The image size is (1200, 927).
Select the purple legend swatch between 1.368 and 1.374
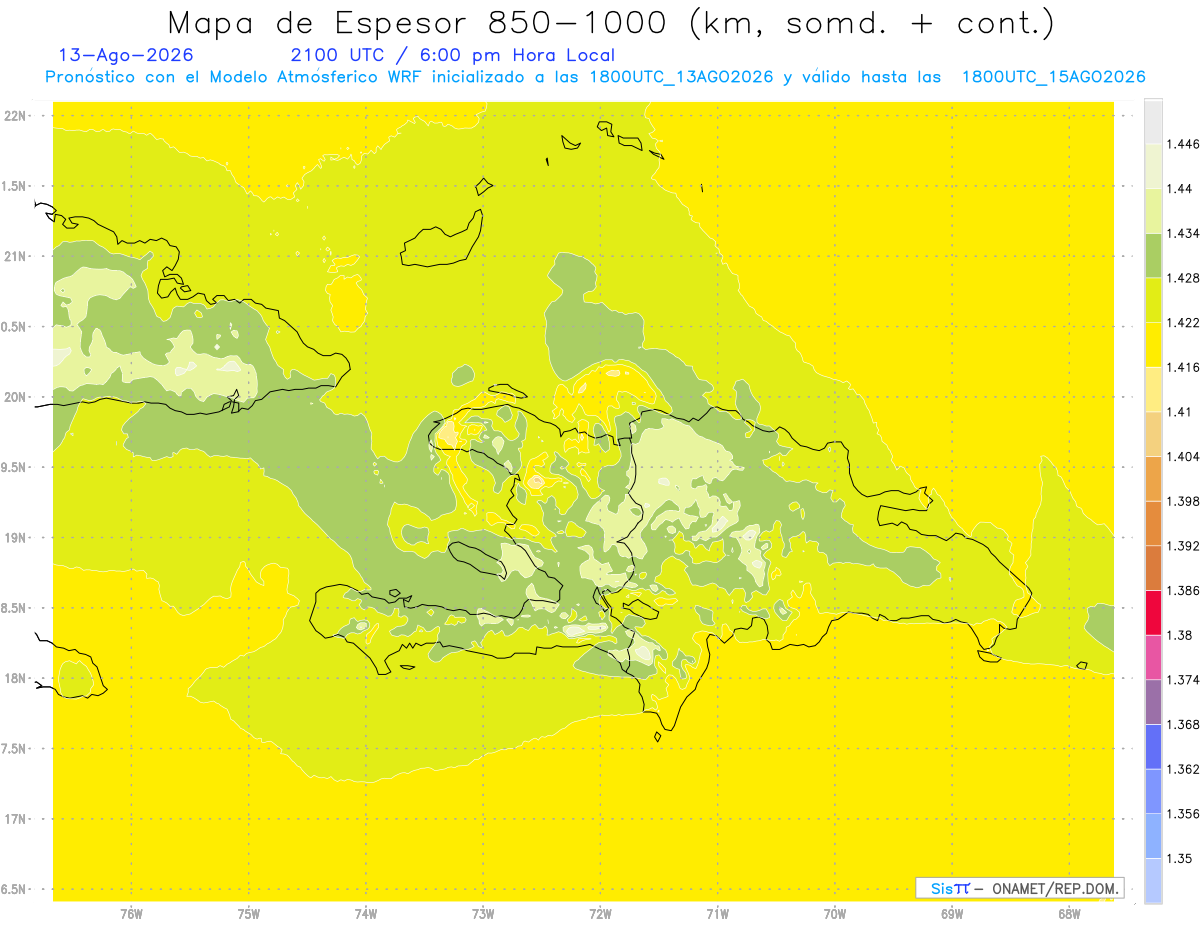point(1153,702)
